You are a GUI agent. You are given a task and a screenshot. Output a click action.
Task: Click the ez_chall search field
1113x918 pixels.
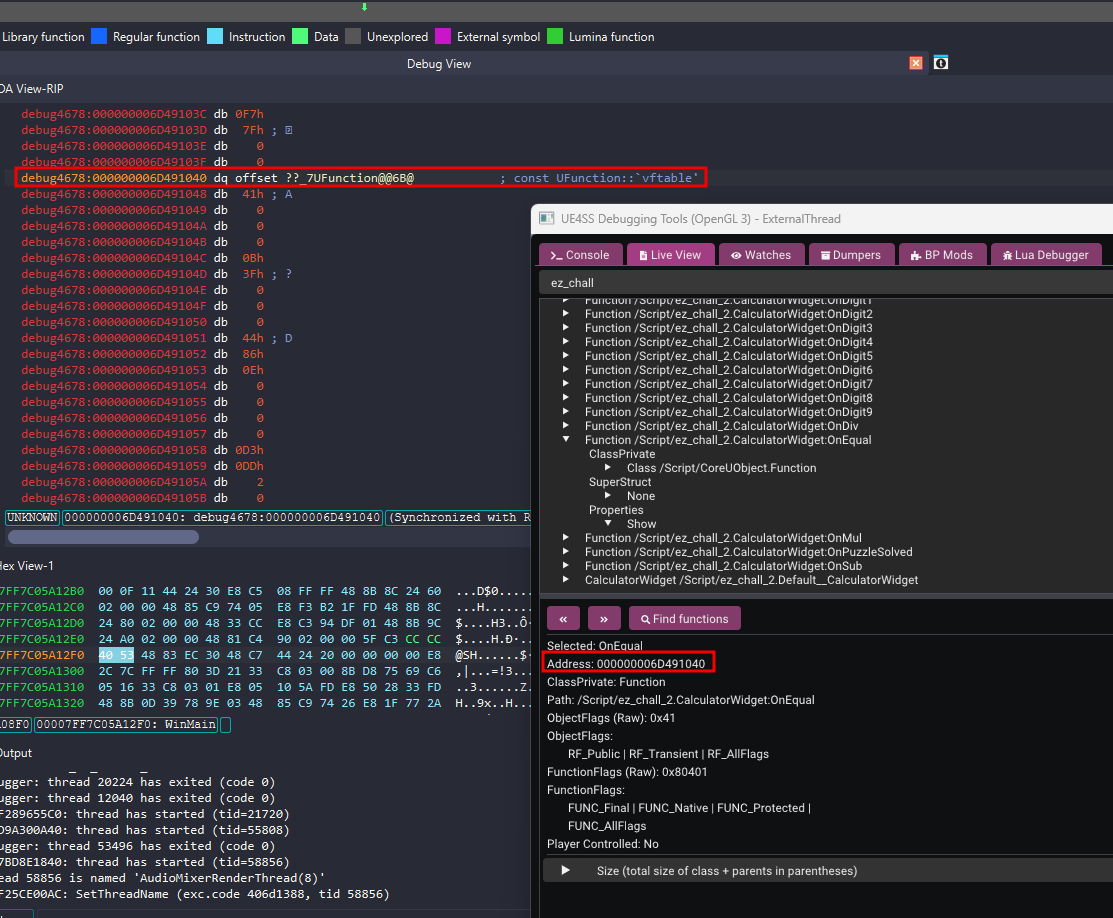[x=820, y=283]
